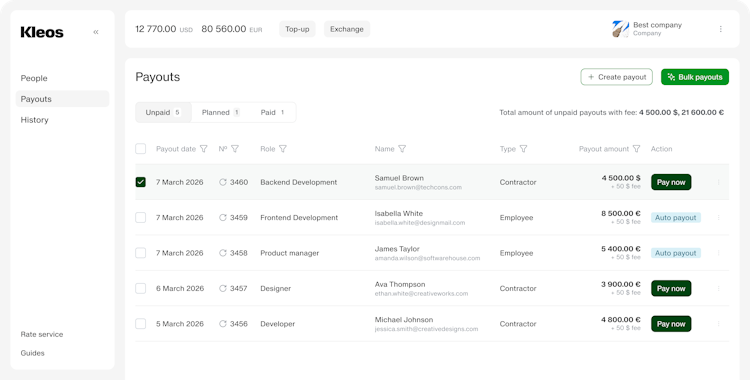Screen dimensions: 750x380
Task: Open the row menu for James Taylor
Action: 718,253
